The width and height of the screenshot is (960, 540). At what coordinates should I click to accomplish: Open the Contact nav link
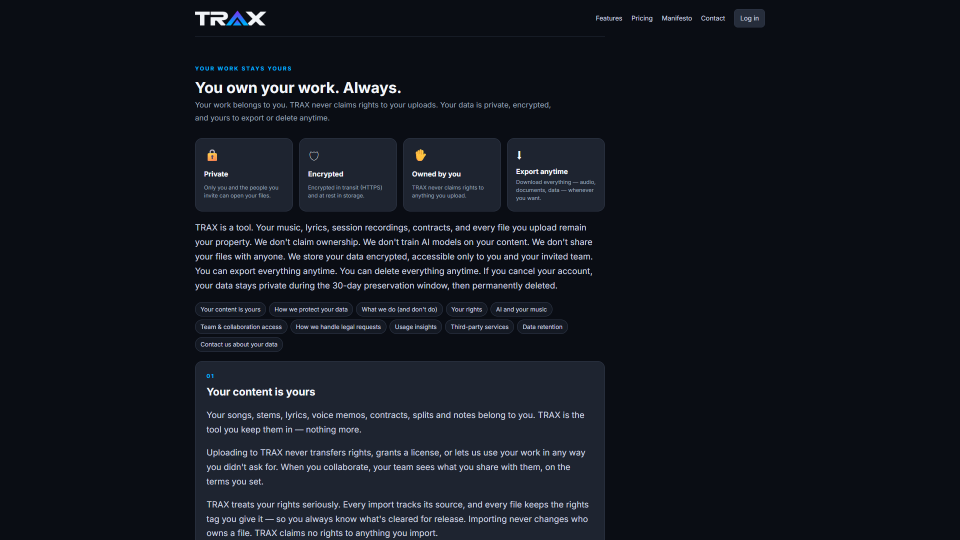pyautogui.click(x=713, y=18)
